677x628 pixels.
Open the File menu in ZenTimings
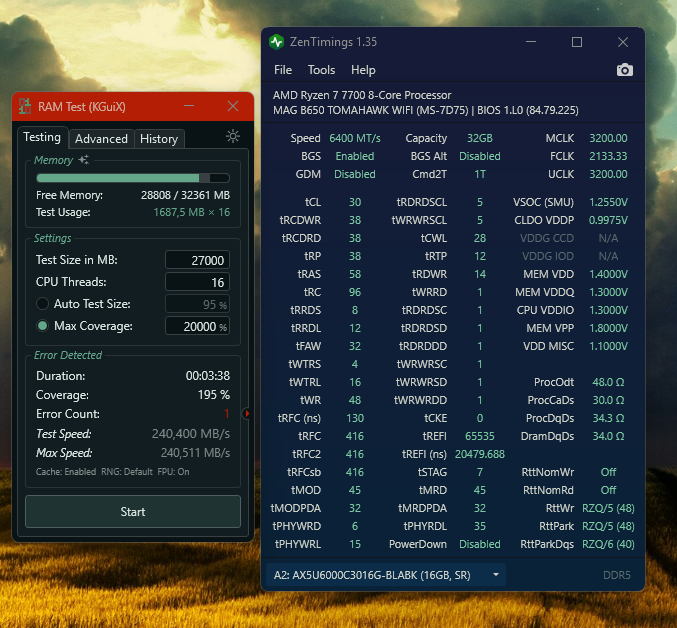[283, 70]
